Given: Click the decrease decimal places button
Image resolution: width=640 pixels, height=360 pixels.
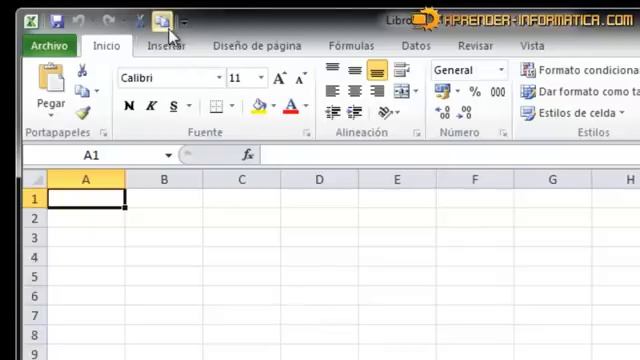Looking at the screenshot, I should [x=464, y=112].
